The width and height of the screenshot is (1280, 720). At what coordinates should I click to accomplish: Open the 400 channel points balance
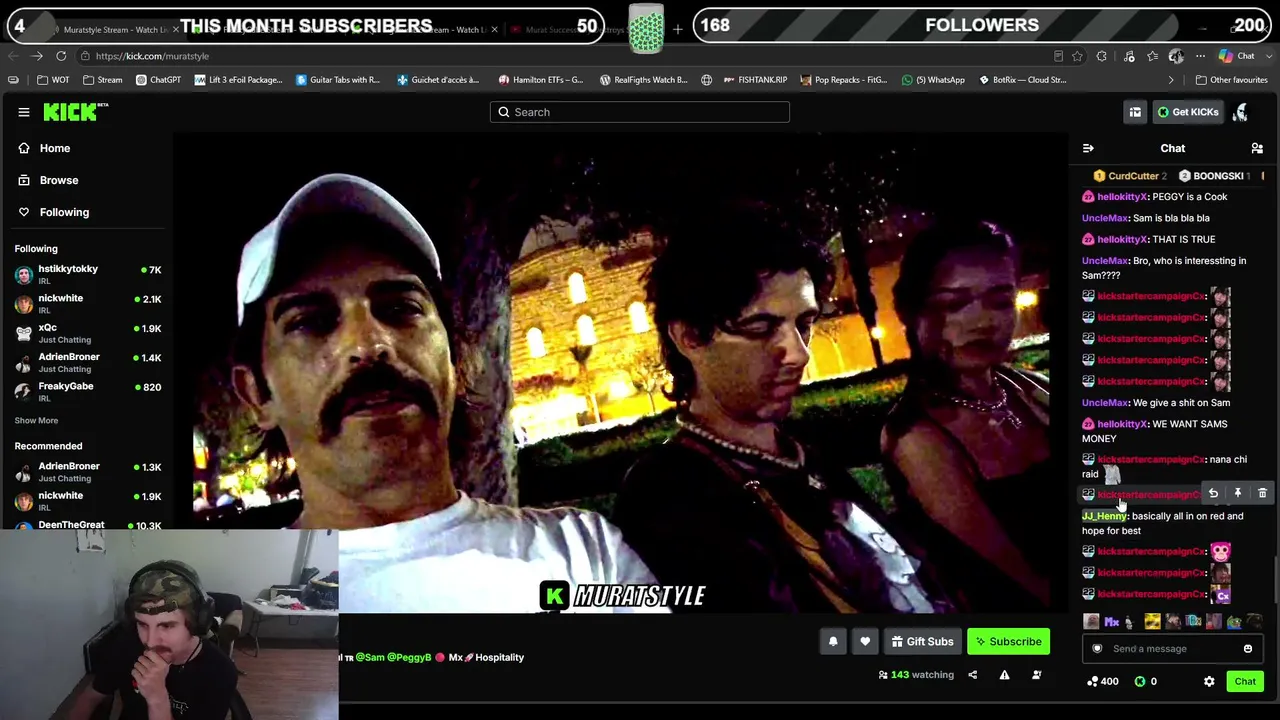(x=1104, y=682)
